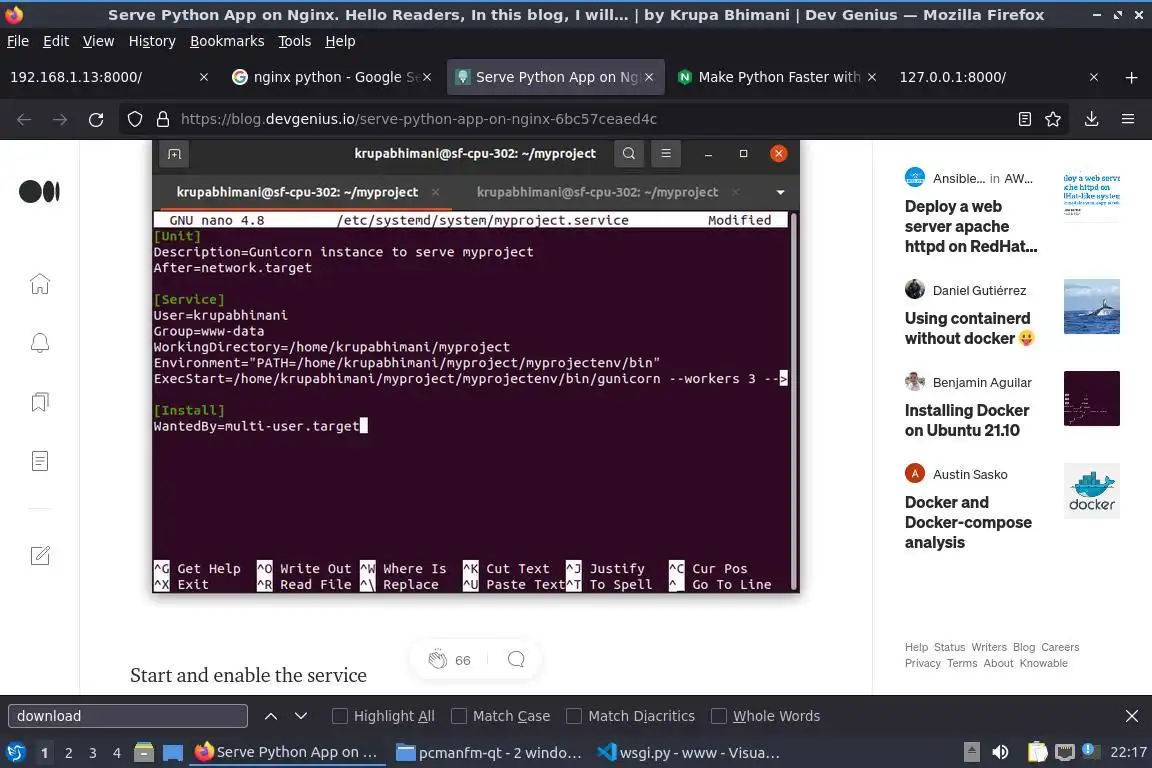Bookmark this page with star

(1053, 119)
